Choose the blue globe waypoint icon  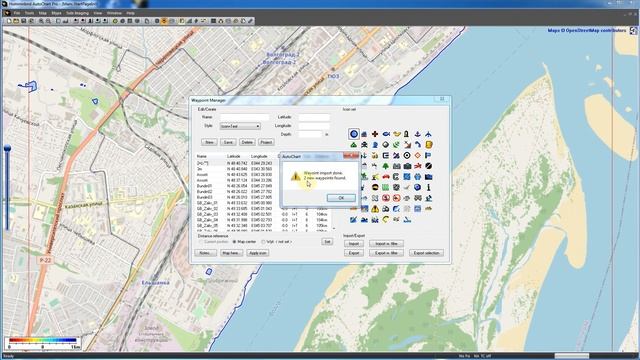418,187
